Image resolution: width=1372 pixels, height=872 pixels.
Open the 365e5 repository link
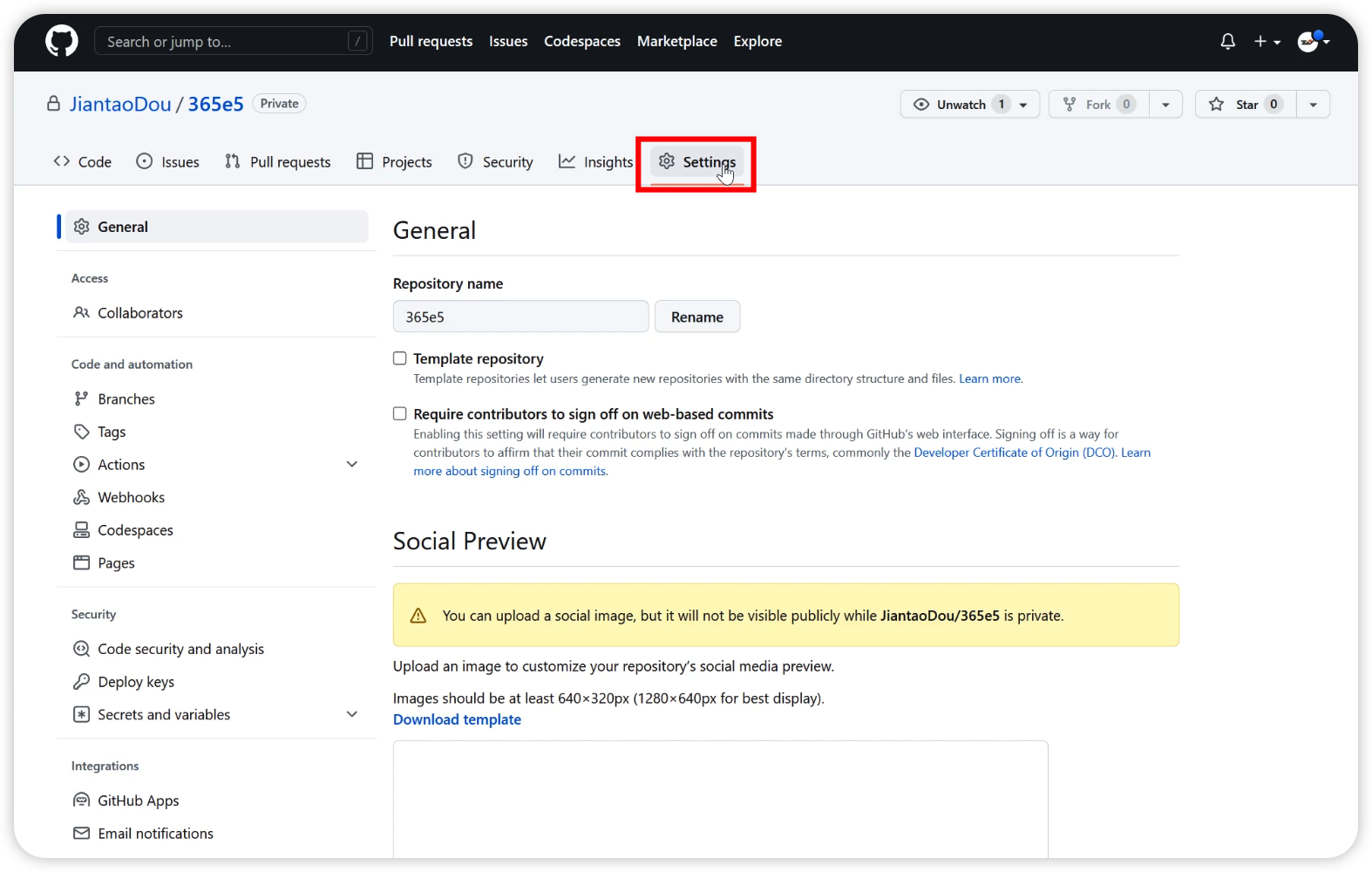[x=215, y=104]
